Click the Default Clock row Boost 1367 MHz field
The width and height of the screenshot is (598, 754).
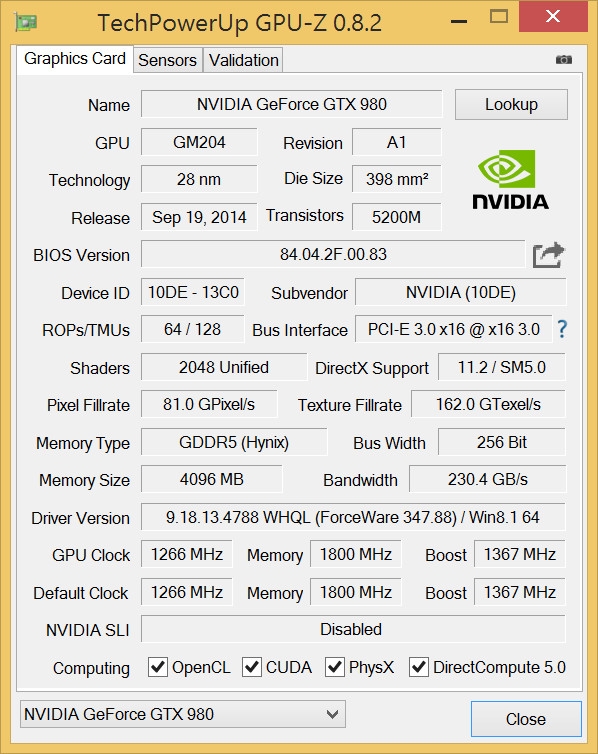click(520, 592)
